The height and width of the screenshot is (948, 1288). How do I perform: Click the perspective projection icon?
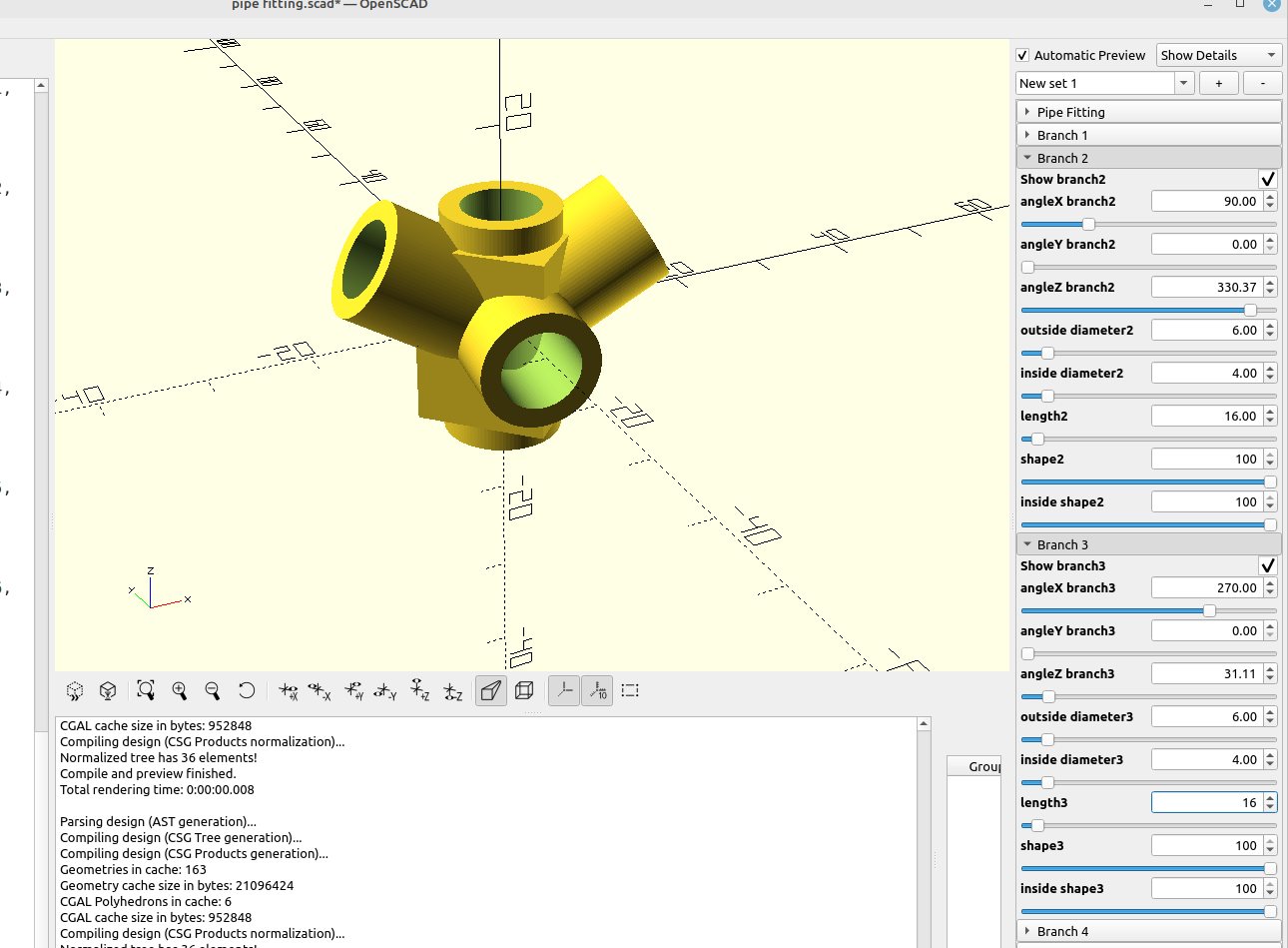click(490, 690)
